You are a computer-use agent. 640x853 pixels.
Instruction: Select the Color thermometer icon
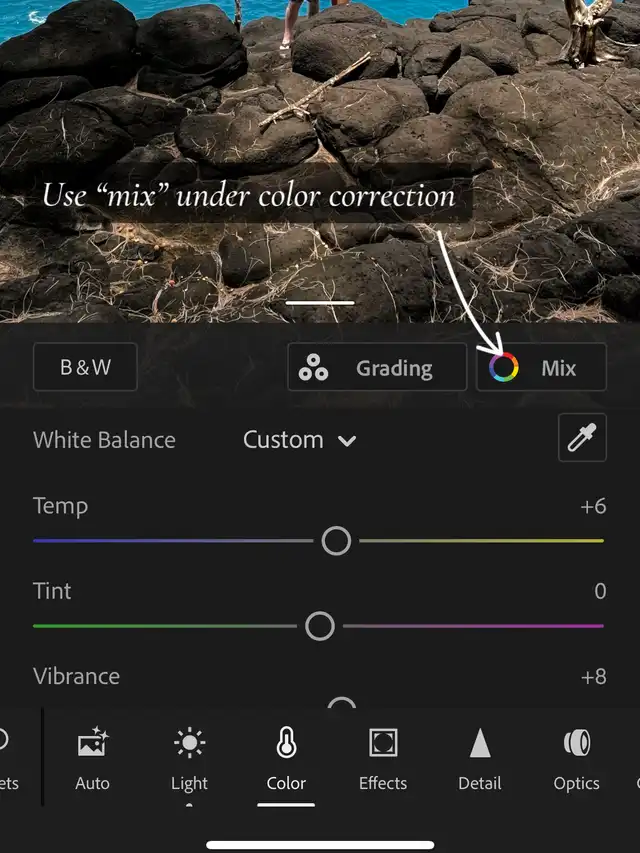click(286, 742)
